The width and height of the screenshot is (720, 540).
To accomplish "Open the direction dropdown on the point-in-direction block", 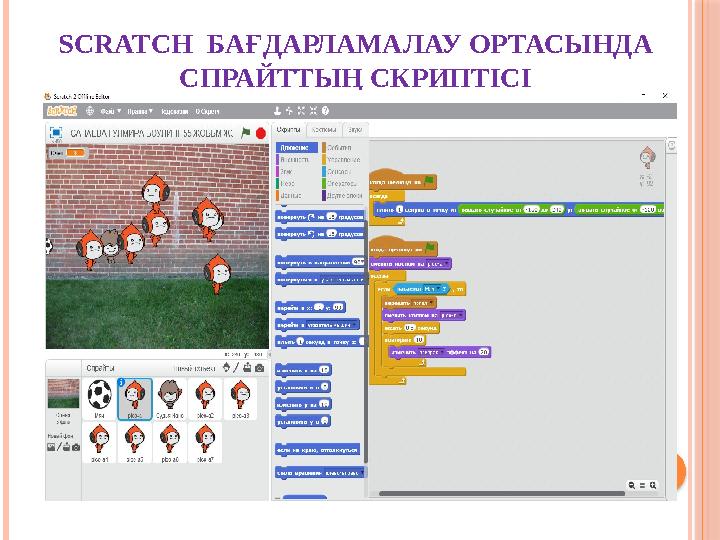I will [x=358, y=262].
